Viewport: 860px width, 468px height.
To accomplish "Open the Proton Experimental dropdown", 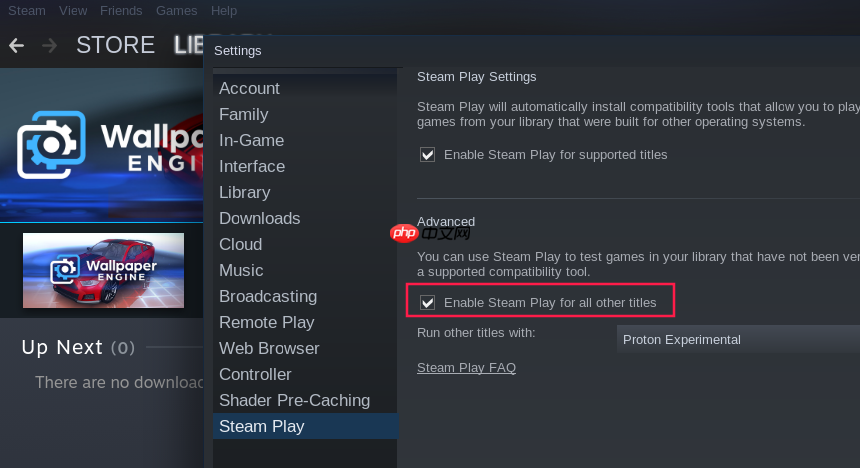I will (x=738, y=339).
